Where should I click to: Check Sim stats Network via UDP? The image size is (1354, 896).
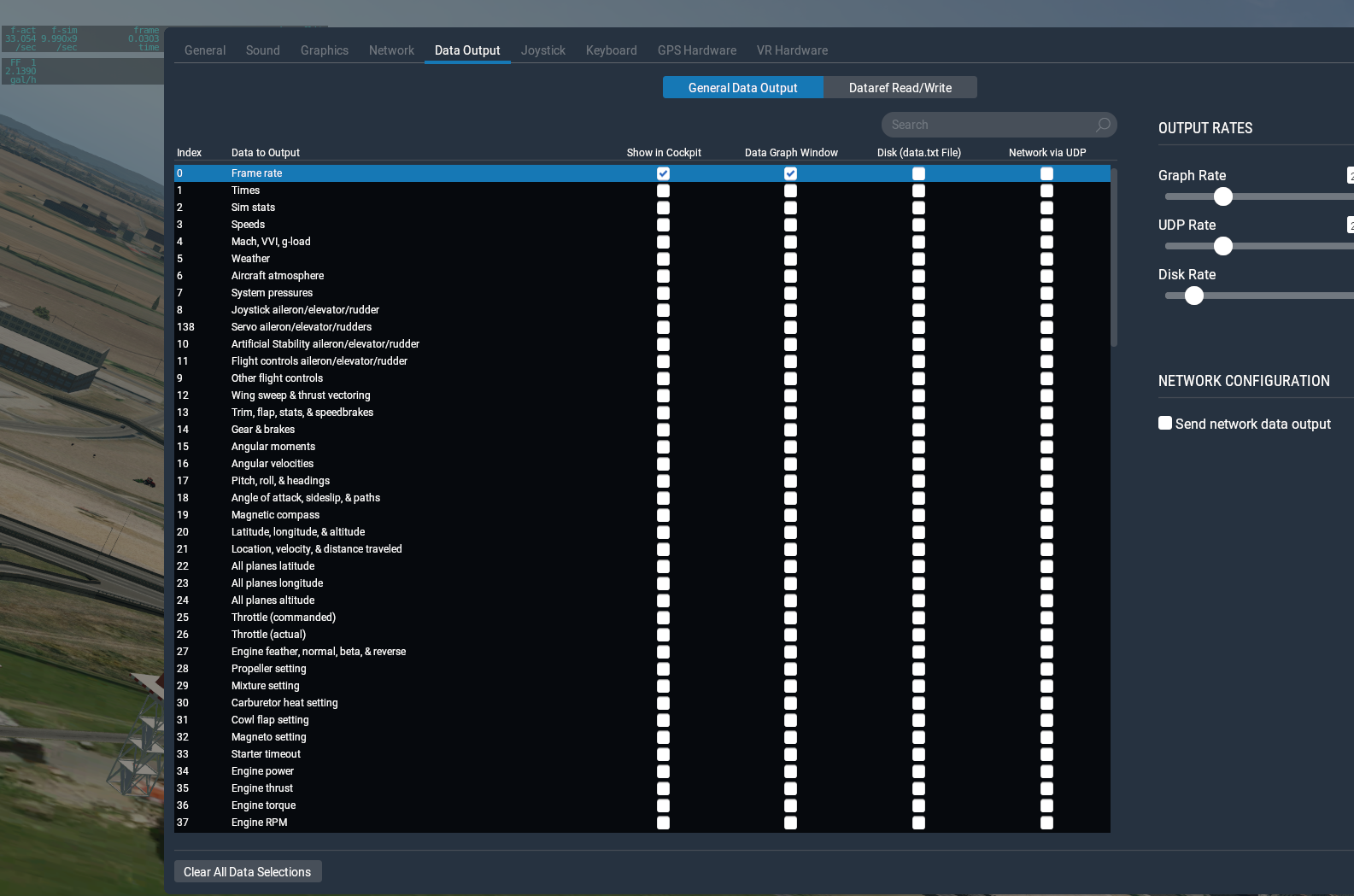pos(1046,208)
